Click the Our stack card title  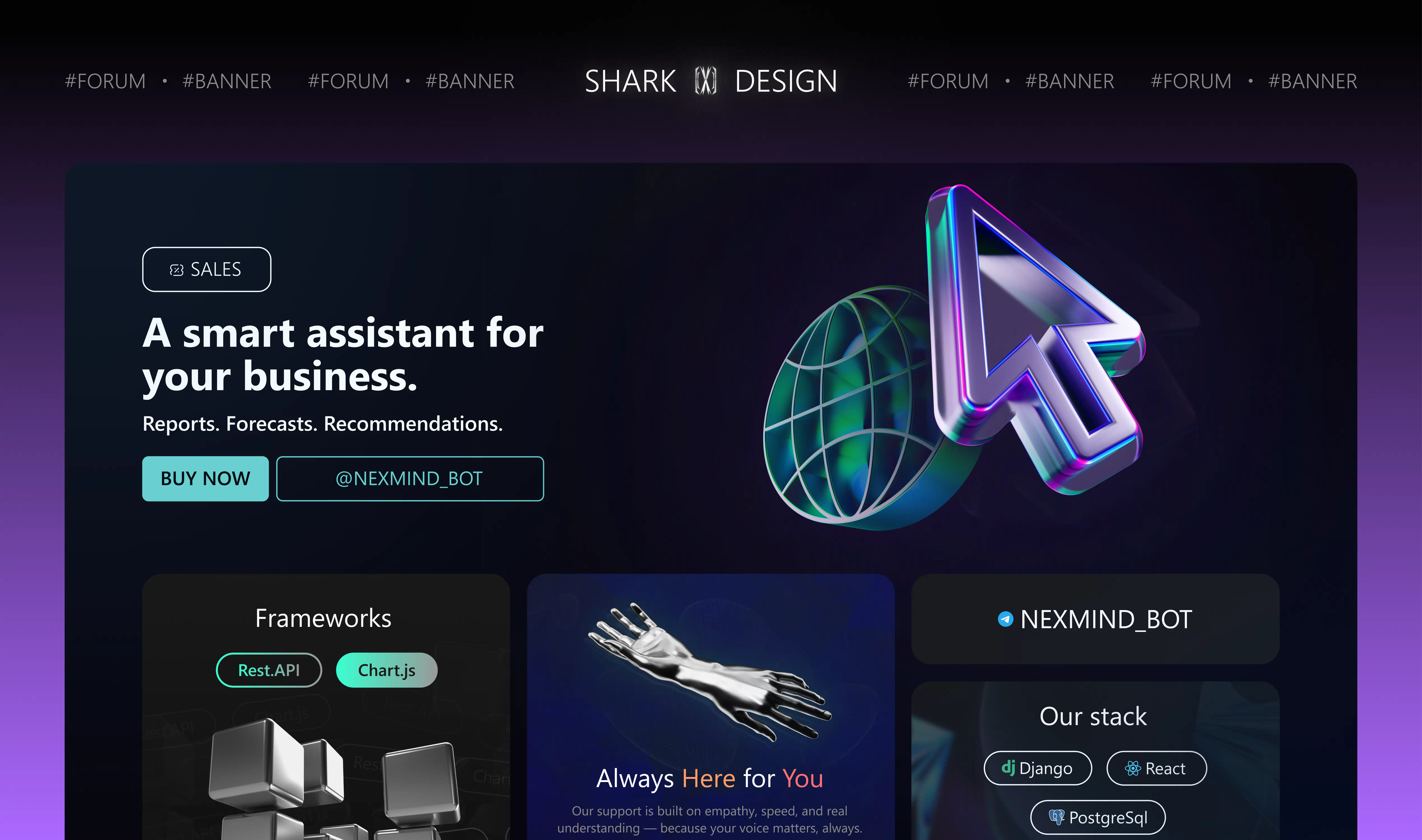pyautogui.click(x=1093, y=716)
